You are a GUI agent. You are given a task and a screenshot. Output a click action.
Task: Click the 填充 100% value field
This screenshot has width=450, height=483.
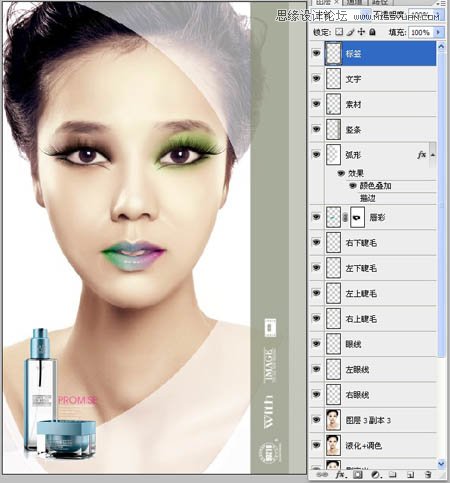(421, 32)
